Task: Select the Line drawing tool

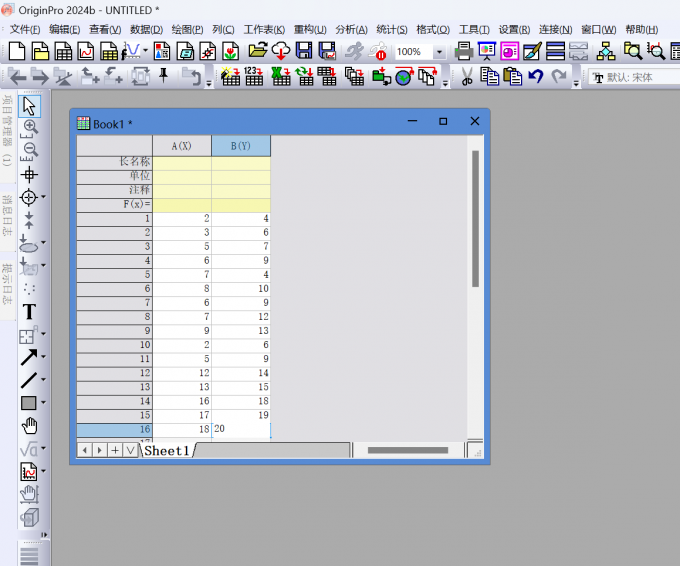Action: point(29,380)
